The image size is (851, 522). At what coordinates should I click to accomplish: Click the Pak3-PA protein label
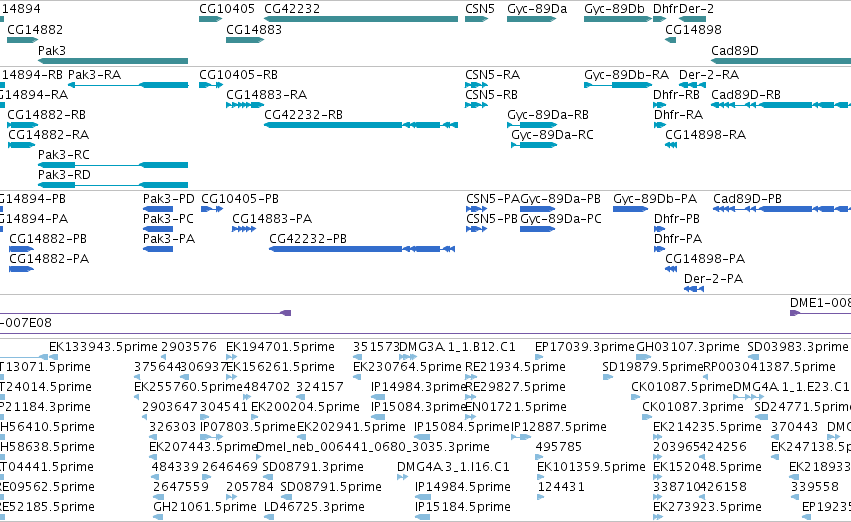(169, 239)
